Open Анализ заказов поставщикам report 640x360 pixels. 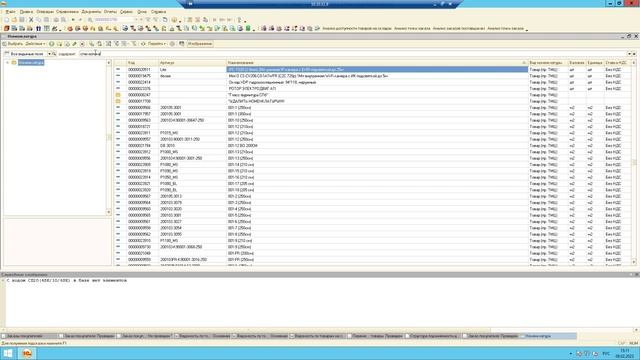point(459,29)
